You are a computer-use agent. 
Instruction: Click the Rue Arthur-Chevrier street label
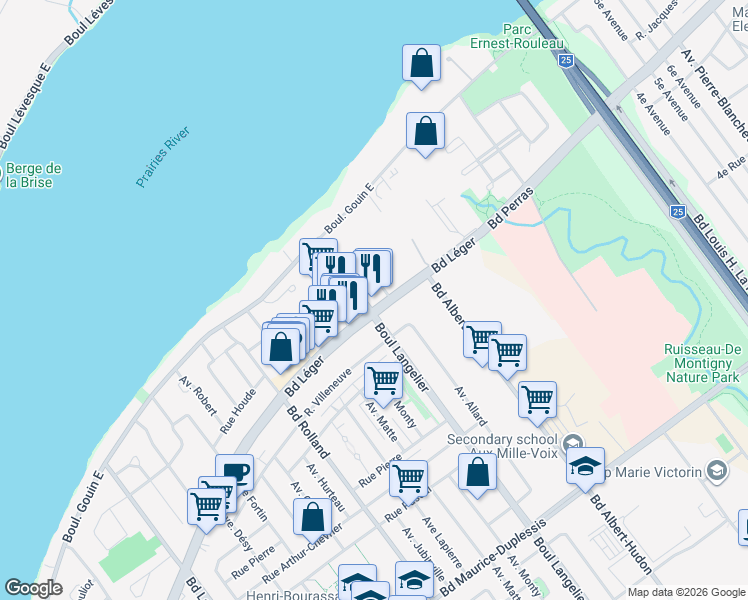point(302,553)
